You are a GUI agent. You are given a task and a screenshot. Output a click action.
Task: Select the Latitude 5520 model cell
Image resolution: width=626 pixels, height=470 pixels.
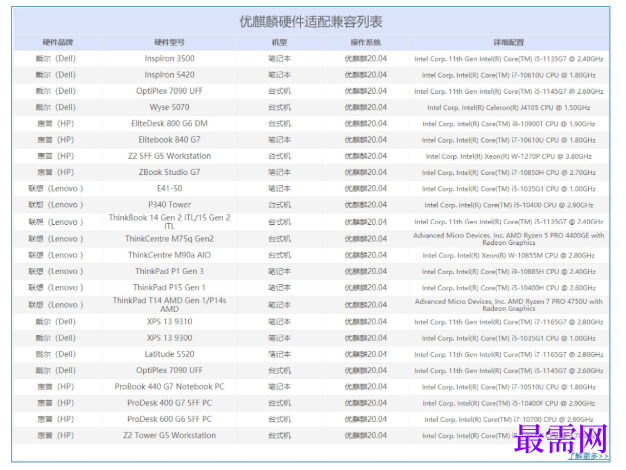tap(169, 354)
